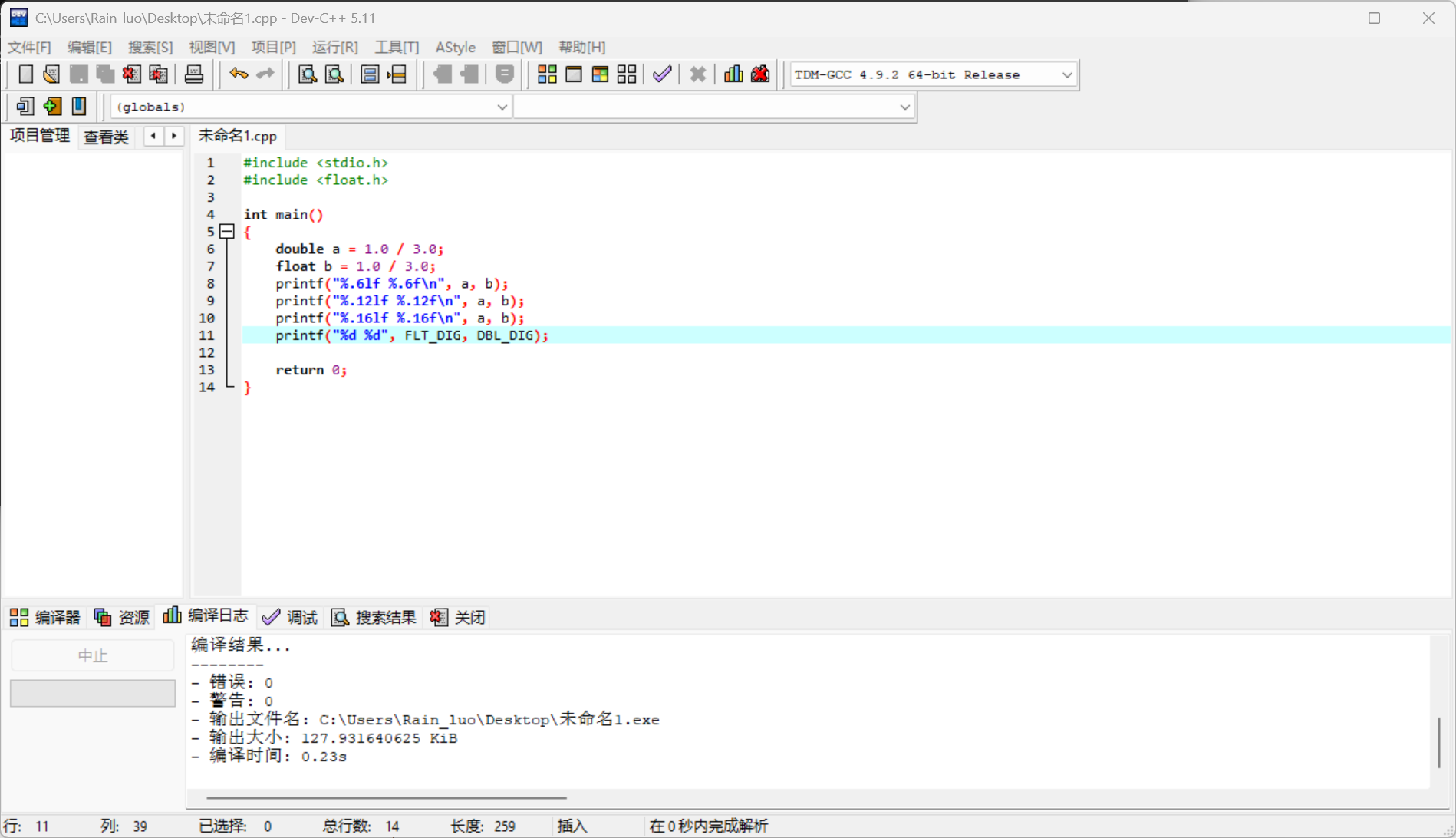The height and width of the screenshot is (838, 1456).
Task: Open the 搜索[S] menu
Action: [150, 47]
